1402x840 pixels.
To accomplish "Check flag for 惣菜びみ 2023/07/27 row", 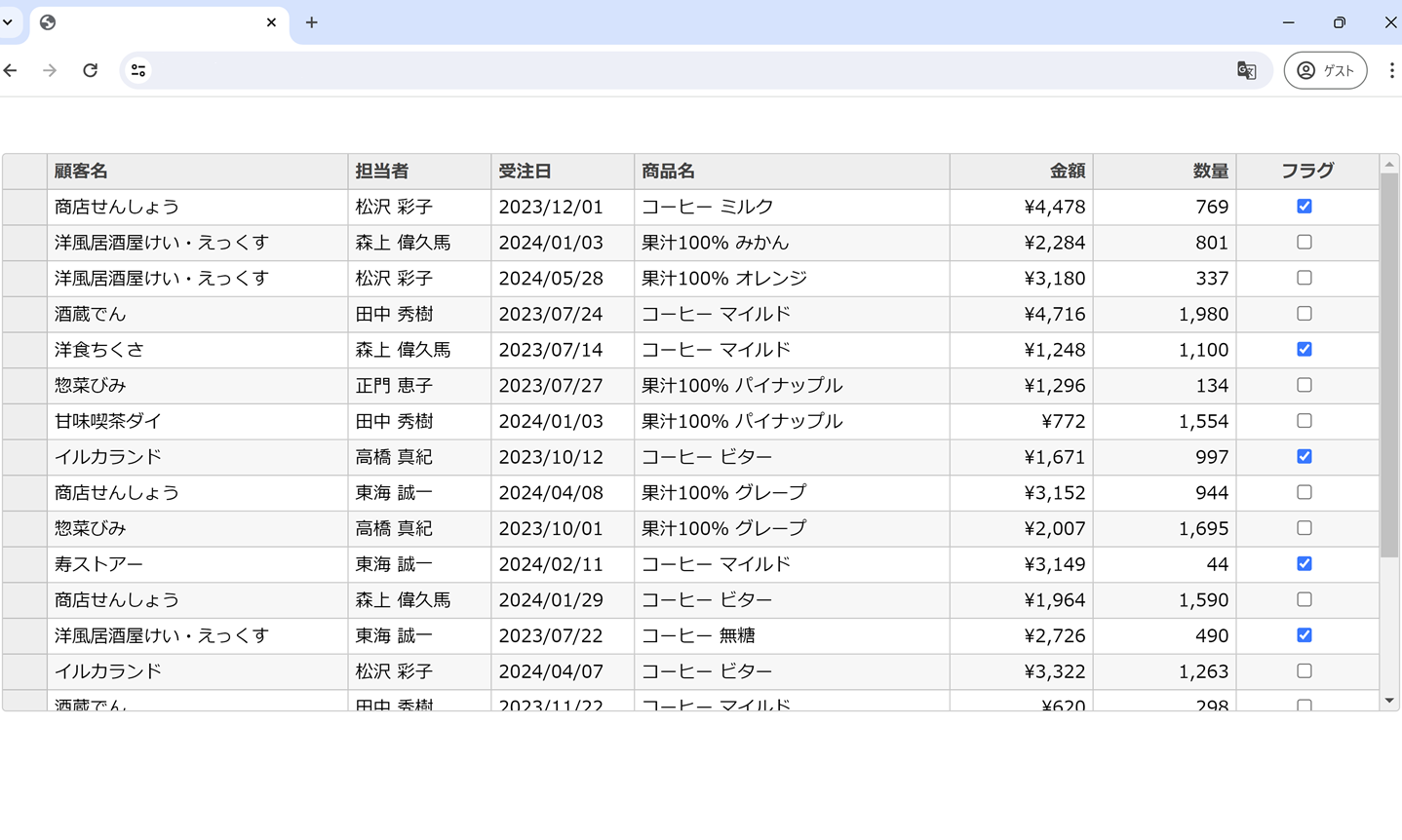I will [1305, 385].
